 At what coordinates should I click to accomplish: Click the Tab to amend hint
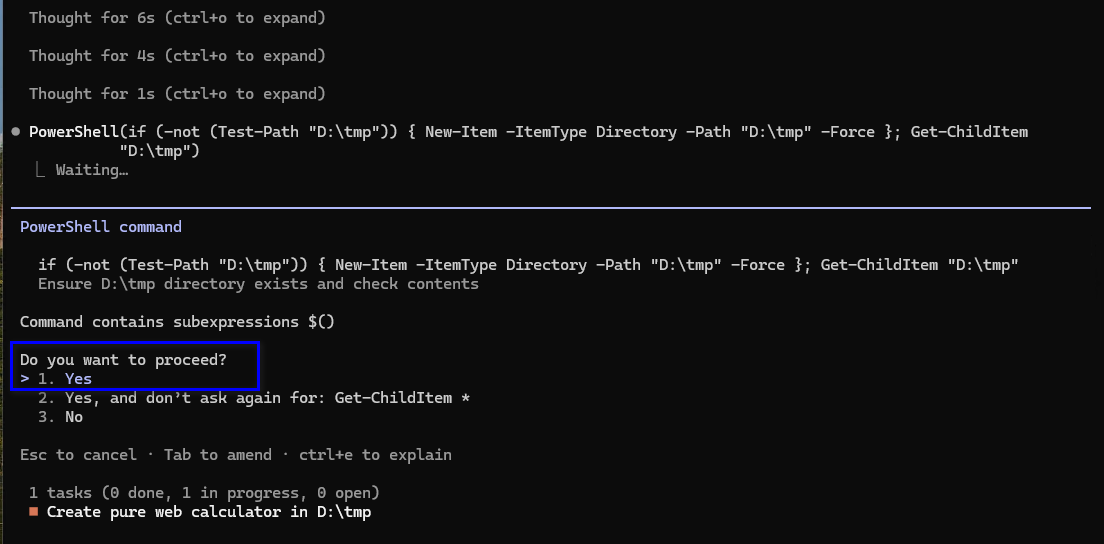click(x=218, y=455)
